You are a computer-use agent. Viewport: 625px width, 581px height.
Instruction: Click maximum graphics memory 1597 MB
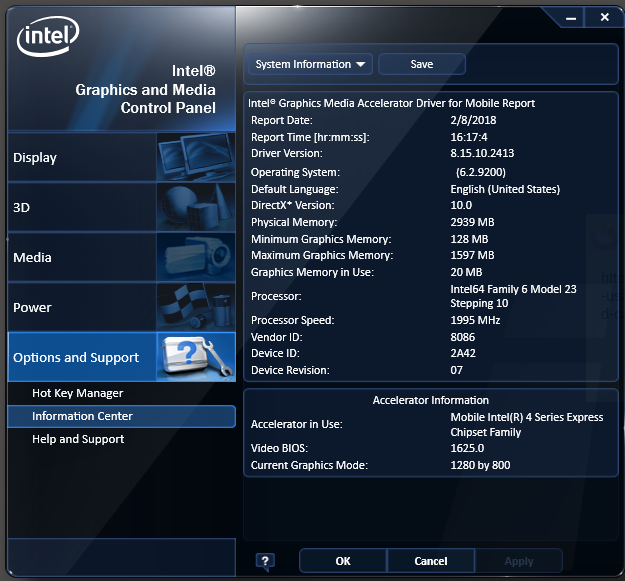click(x=472, y=255)
